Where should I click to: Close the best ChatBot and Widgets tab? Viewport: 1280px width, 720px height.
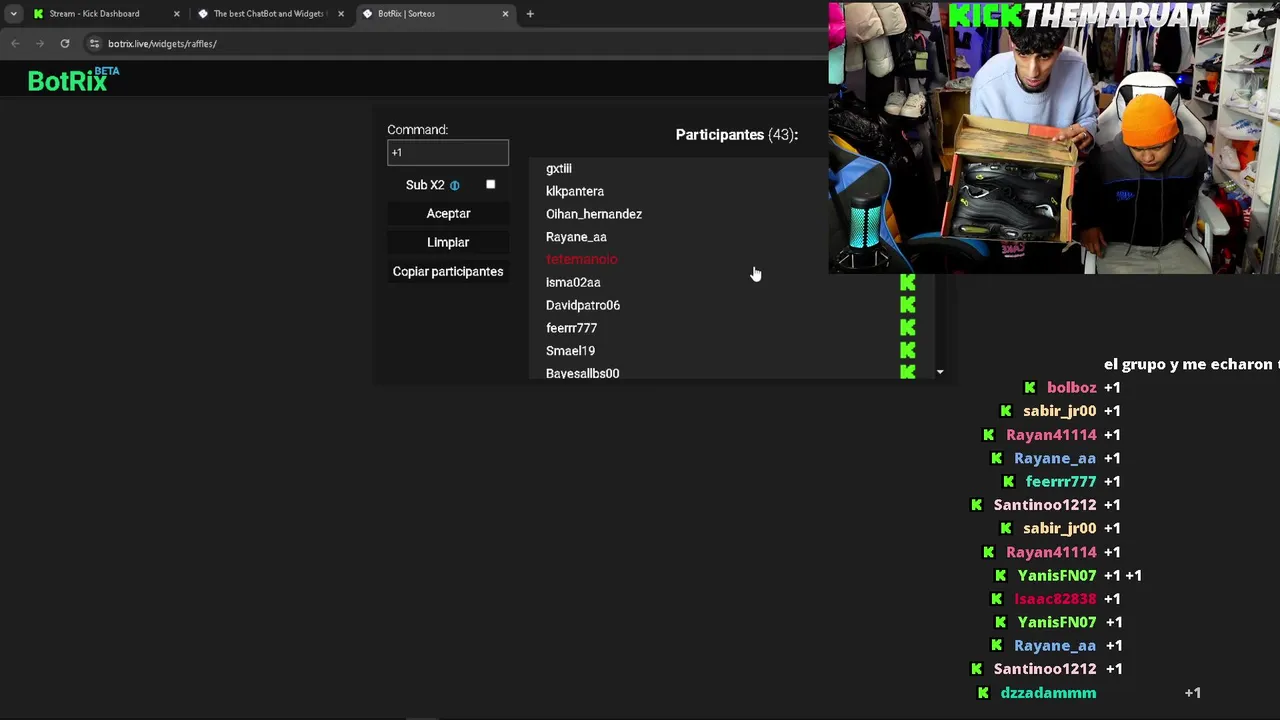coord(341,14)
